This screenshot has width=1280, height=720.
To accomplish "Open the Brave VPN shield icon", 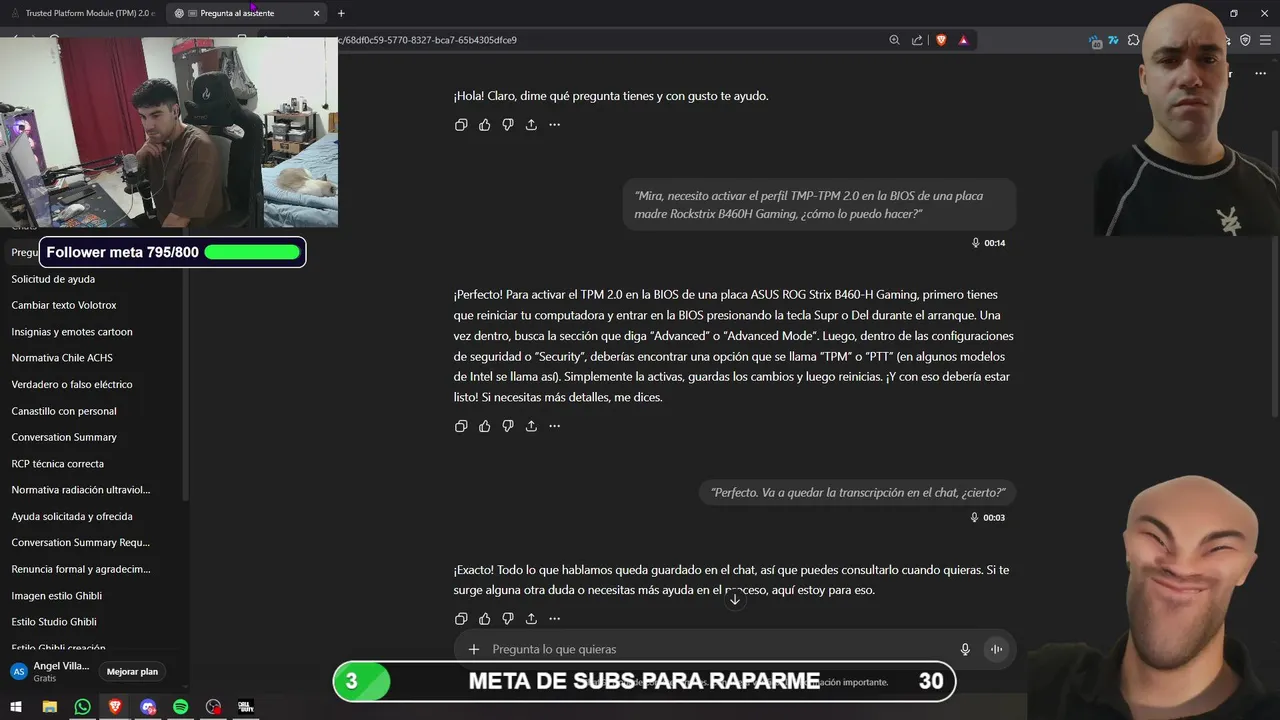I will coord(1245,40).
